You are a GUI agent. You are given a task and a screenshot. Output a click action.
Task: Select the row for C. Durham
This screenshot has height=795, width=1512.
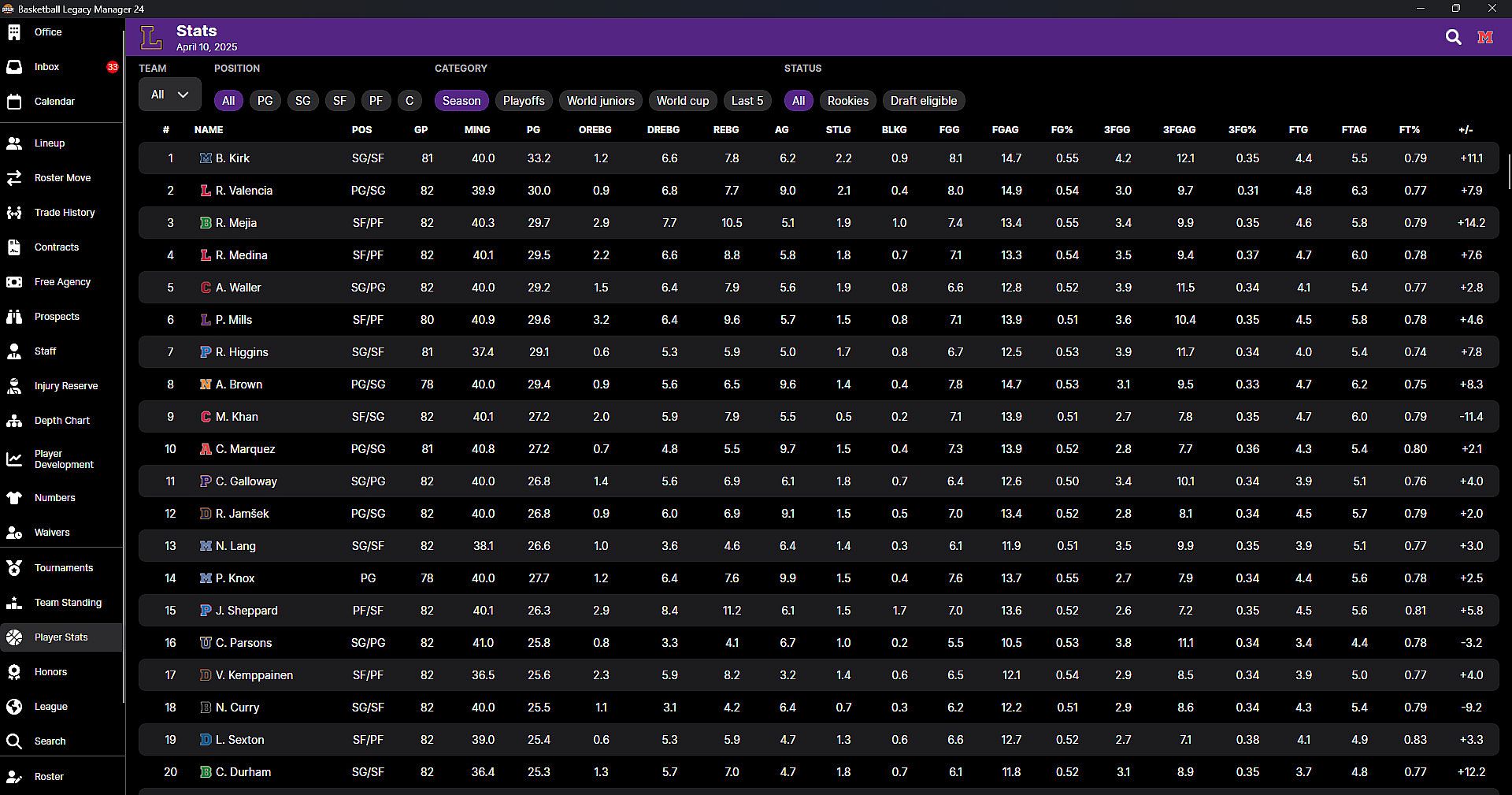click(819, 772)
